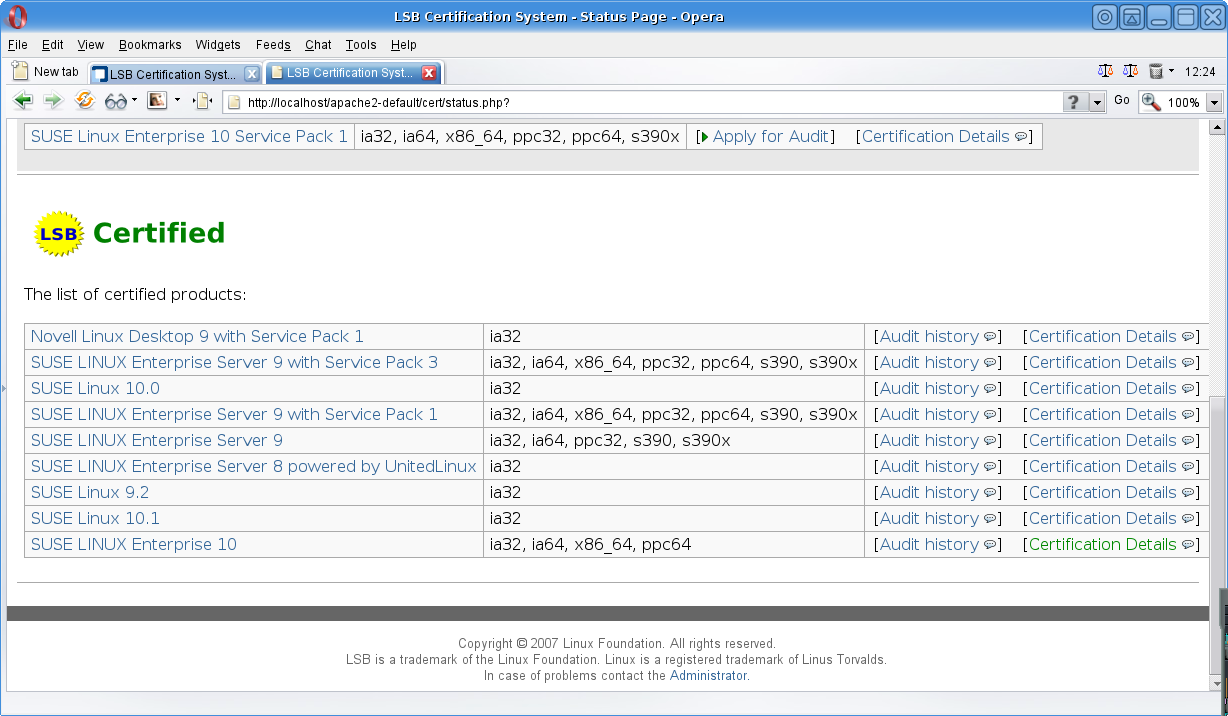Open Novell Linux Desktop 9 with Service Pack 1
The height and width of the screenshot is (716, 1228).
click(x=197, y=337)
